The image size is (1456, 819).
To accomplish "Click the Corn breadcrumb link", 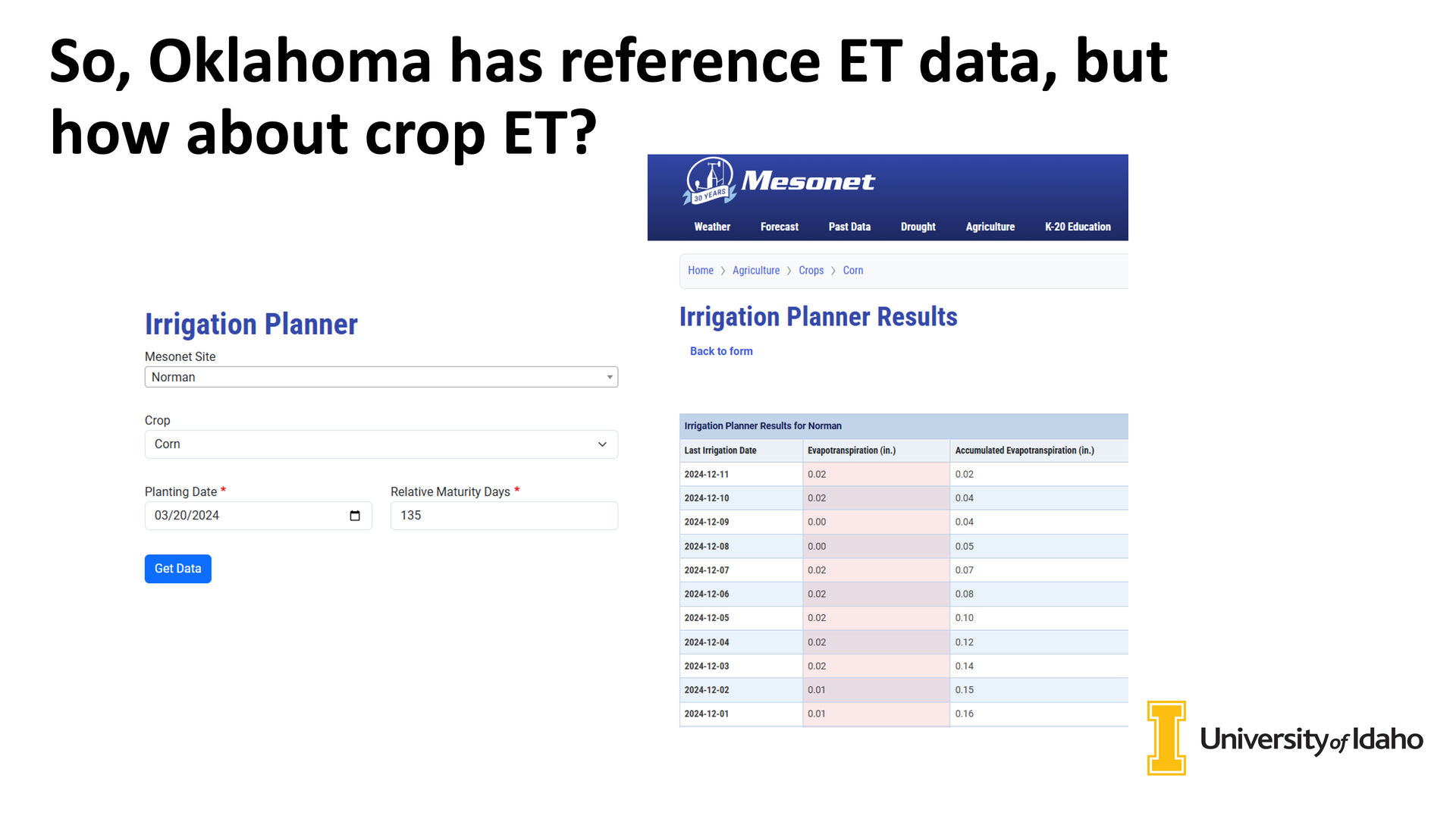I will [852, 271].
